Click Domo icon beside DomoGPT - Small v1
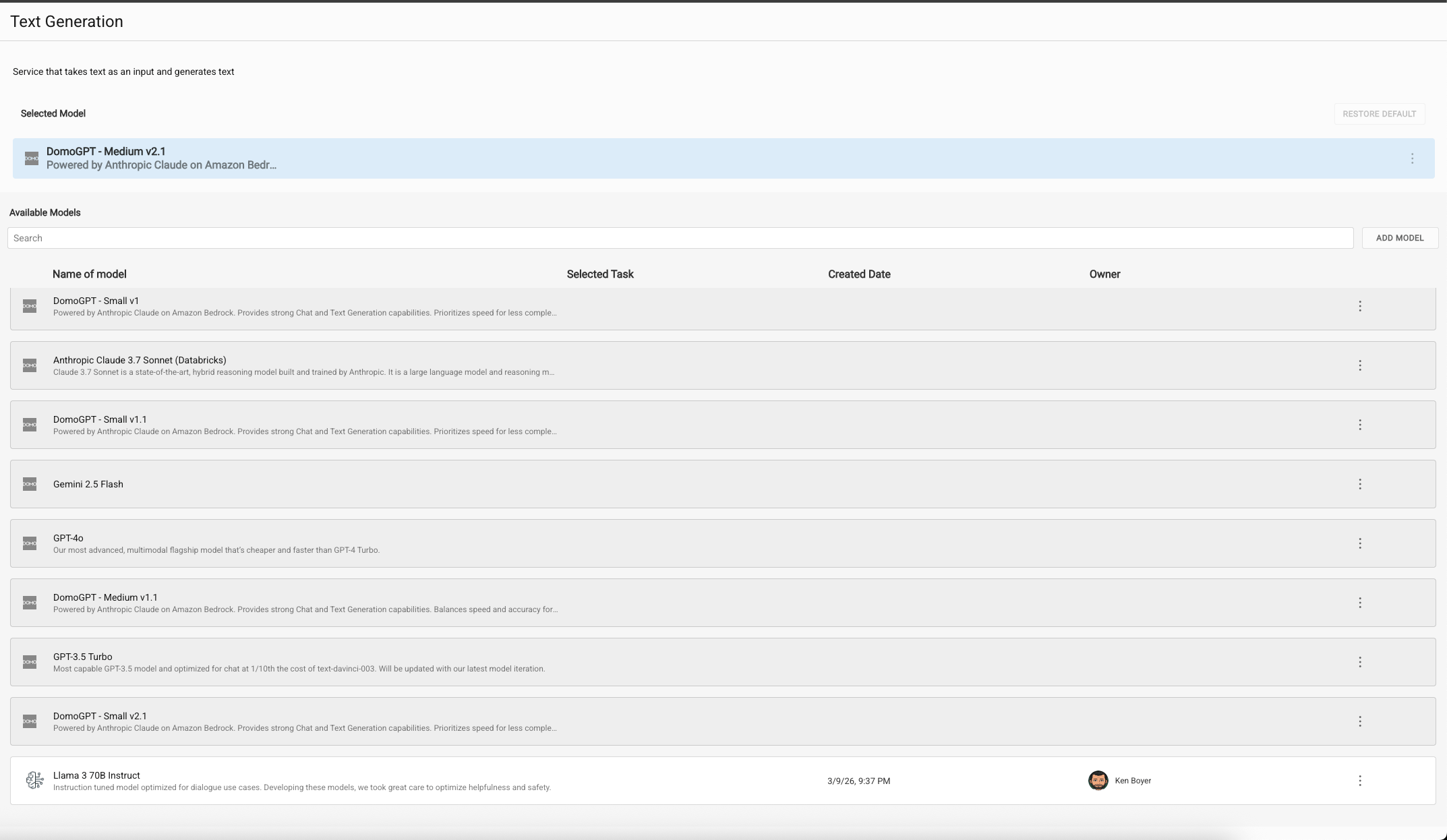The image size is (1447, 840). [x=30, y=306]
